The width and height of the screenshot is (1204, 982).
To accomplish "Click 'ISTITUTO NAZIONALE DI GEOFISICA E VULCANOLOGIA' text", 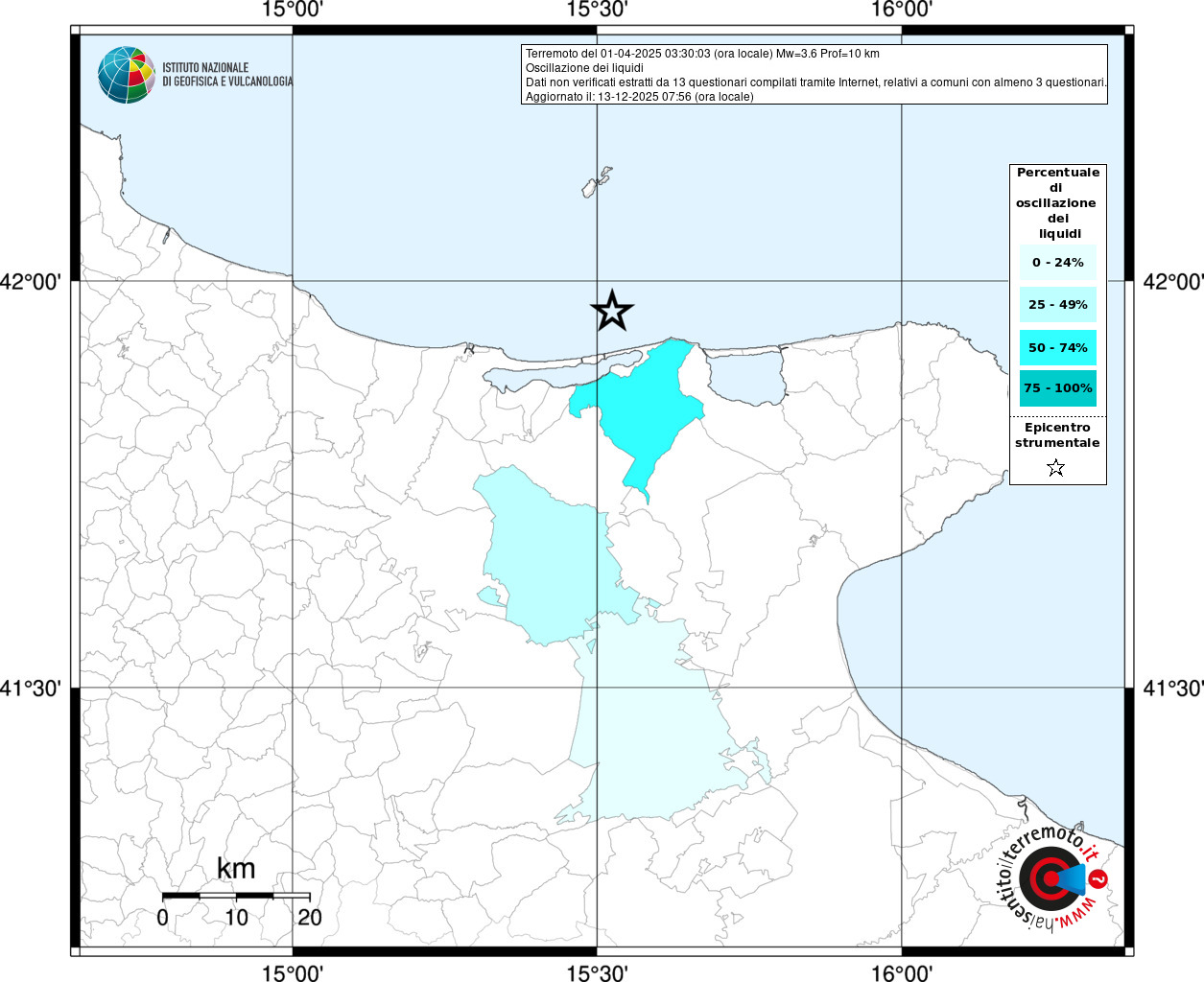I will [227, 75].
